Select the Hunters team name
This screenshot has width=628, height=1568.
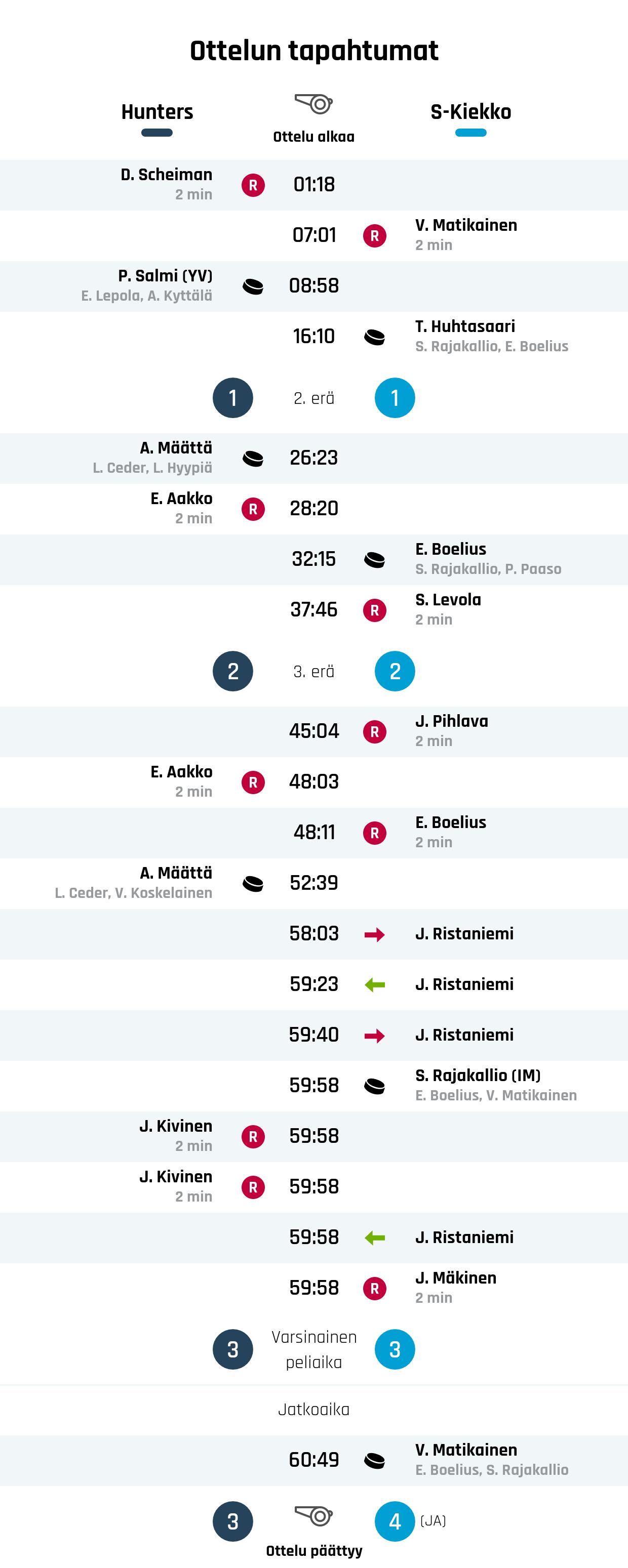click(157, 112)
